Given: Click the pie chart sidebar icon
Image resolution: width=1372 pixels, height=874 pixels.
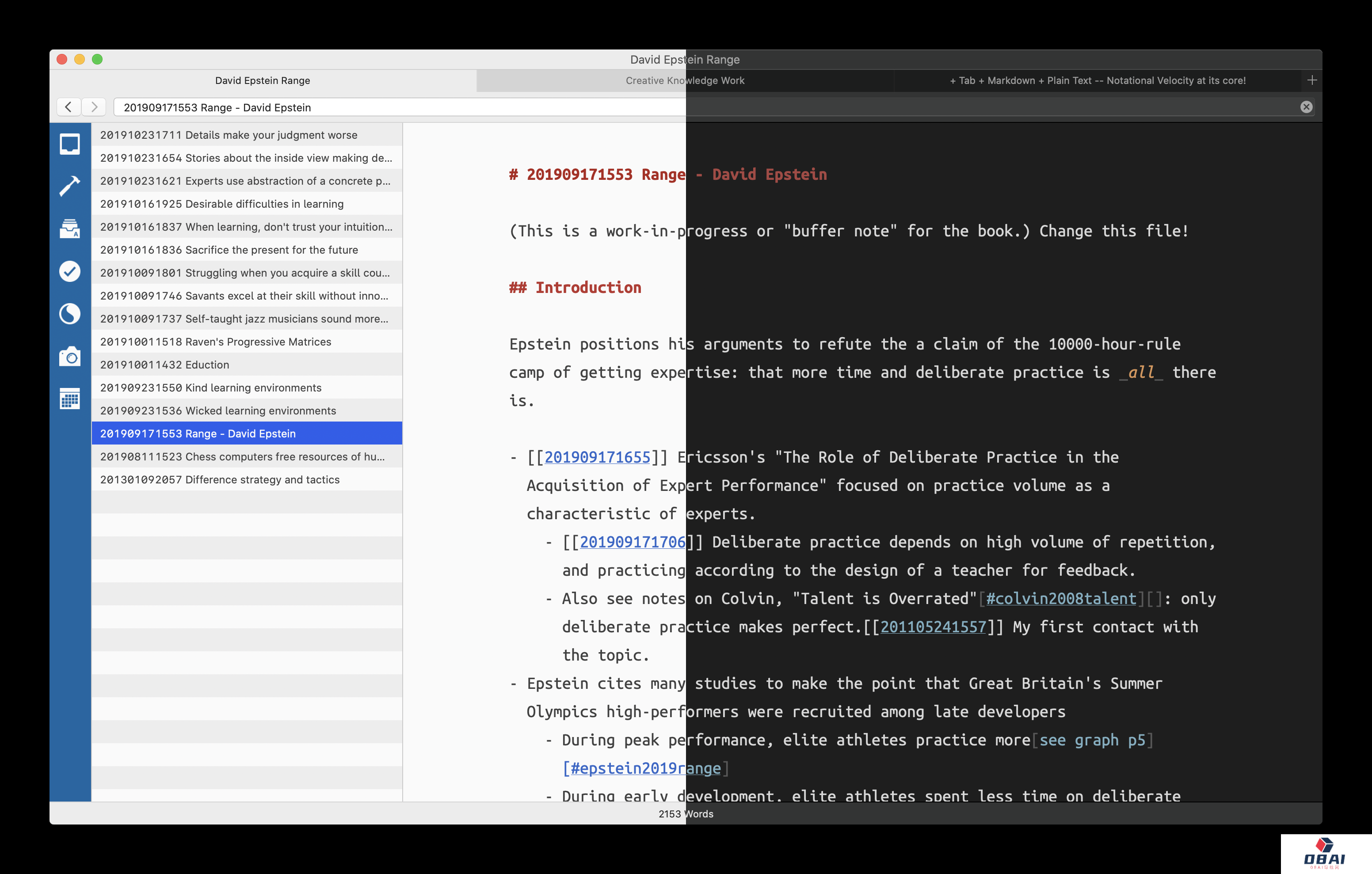Looking at the screenshot, I should 69,314.
